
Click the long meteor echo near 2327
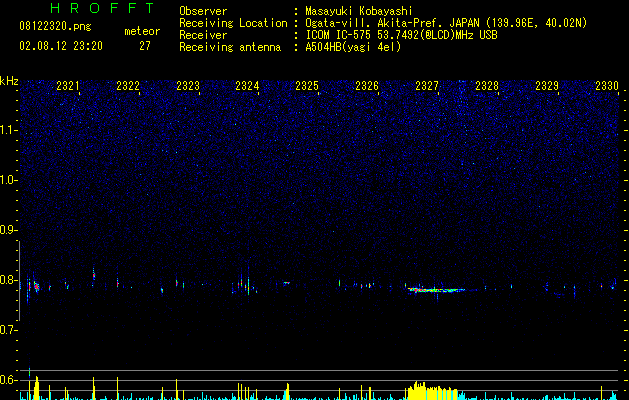click(x=436, y=290)
